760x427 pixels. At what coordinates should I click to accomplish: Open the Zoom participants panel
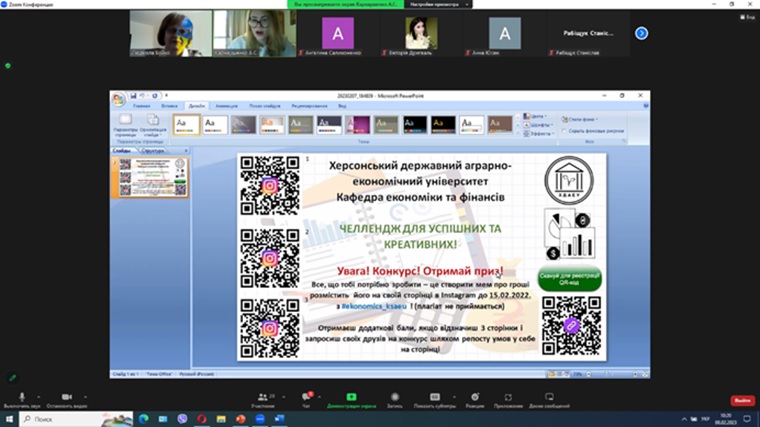263,400
